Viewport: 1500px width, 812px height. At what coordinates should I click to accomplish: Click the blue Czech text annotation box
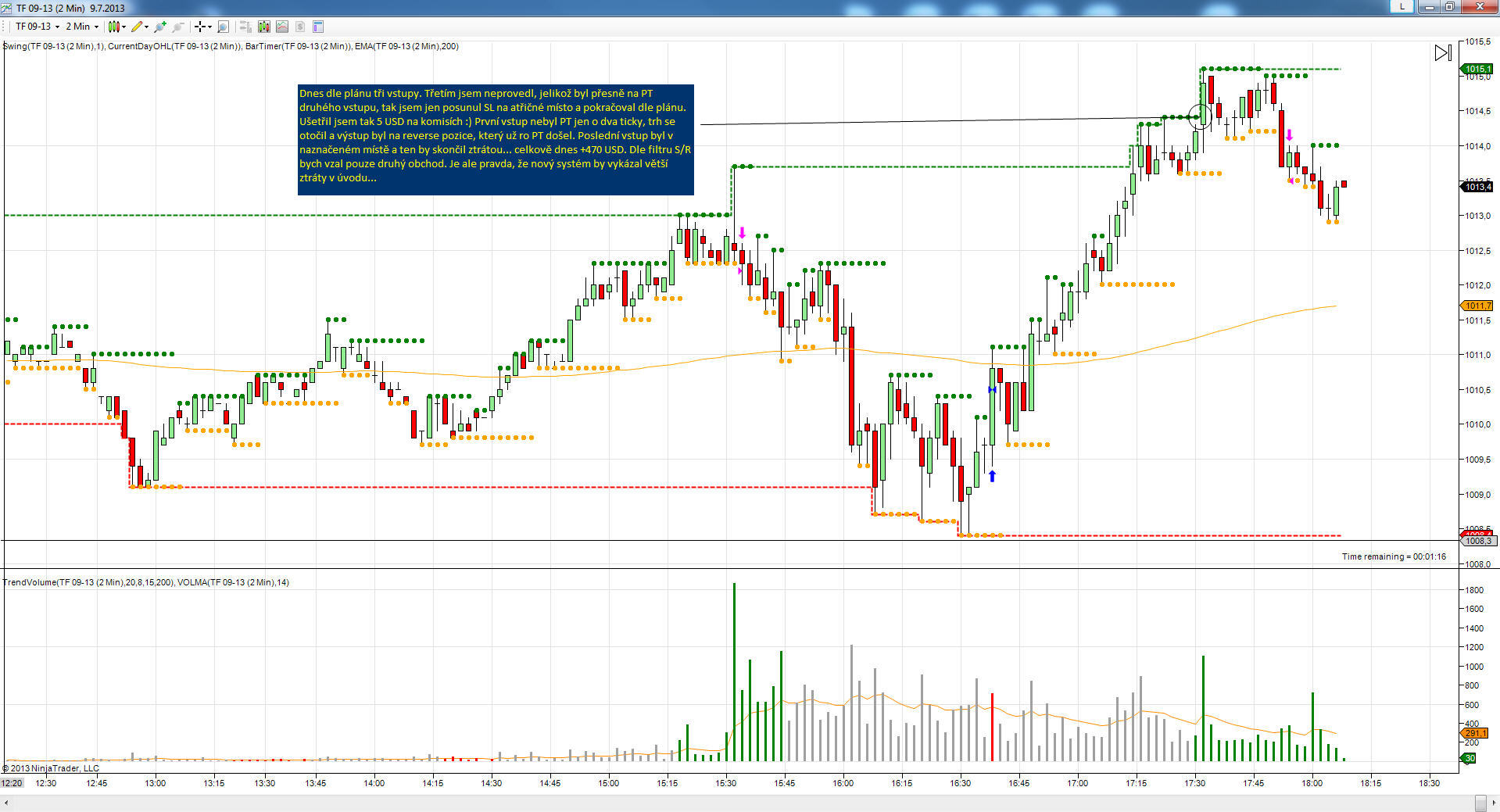(496, 139)
